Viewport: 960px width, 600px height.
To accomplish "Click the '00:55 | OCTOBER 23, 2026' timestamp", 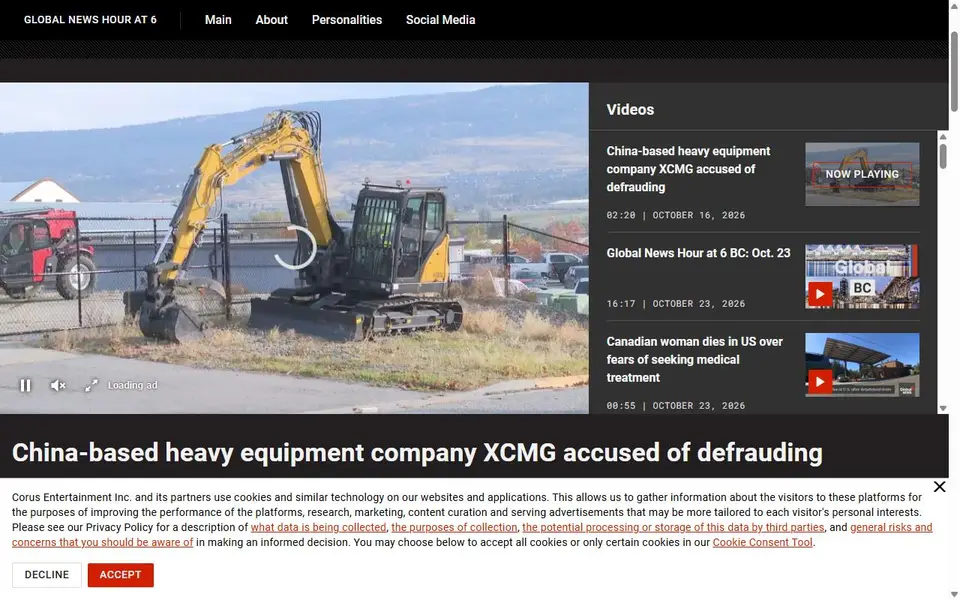I will coord(675,406).
